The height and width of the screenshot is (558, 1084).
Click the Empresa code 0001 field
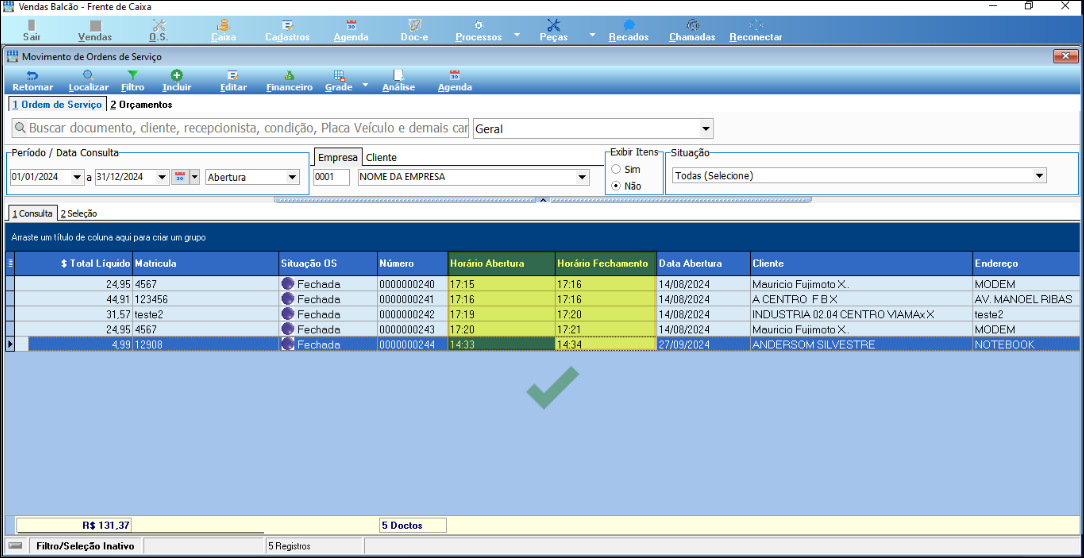click(331, 177)
